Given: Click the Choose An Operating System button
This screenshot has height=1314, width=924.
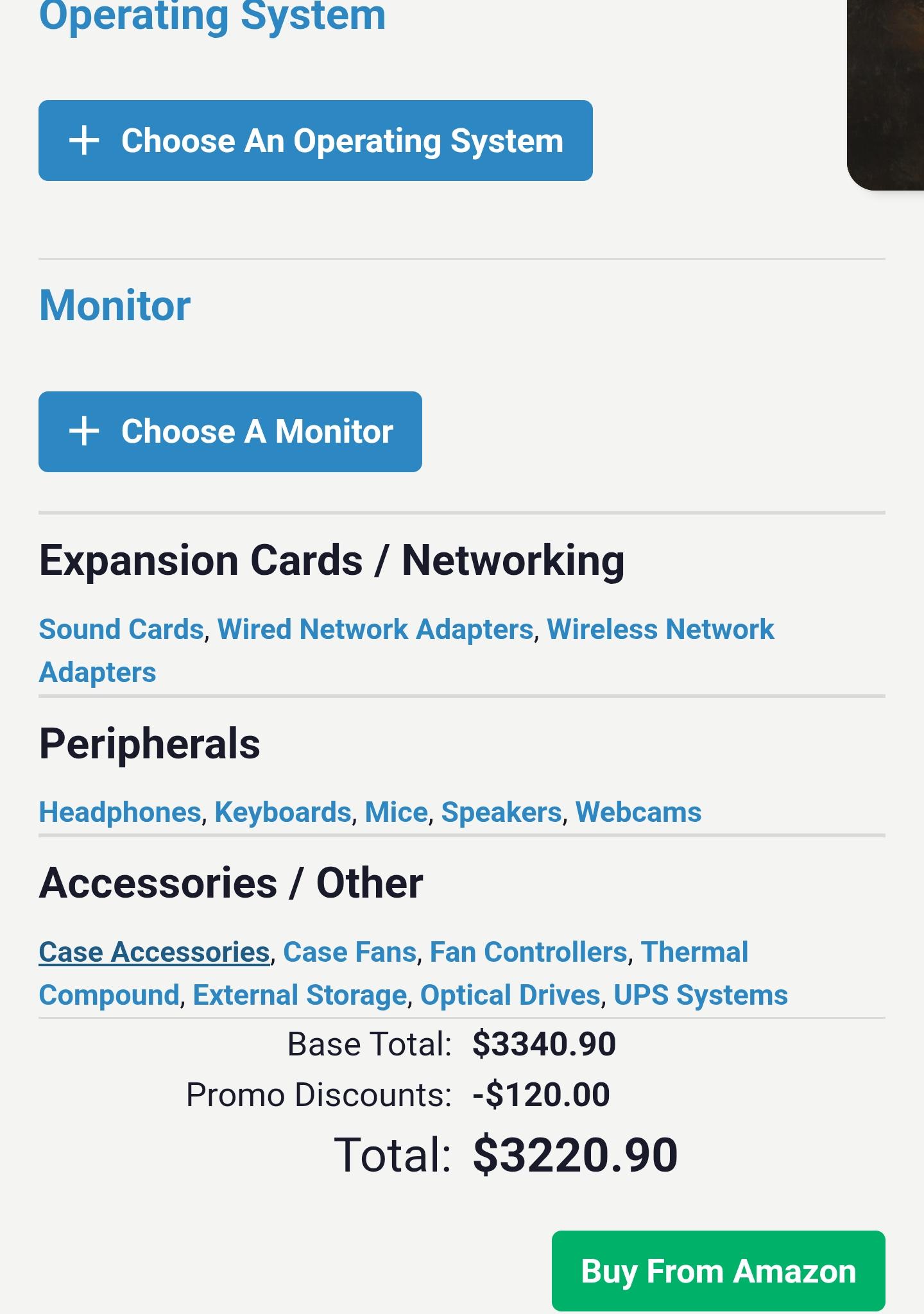Looking at the screenshot, I should (x=316, y=141).
